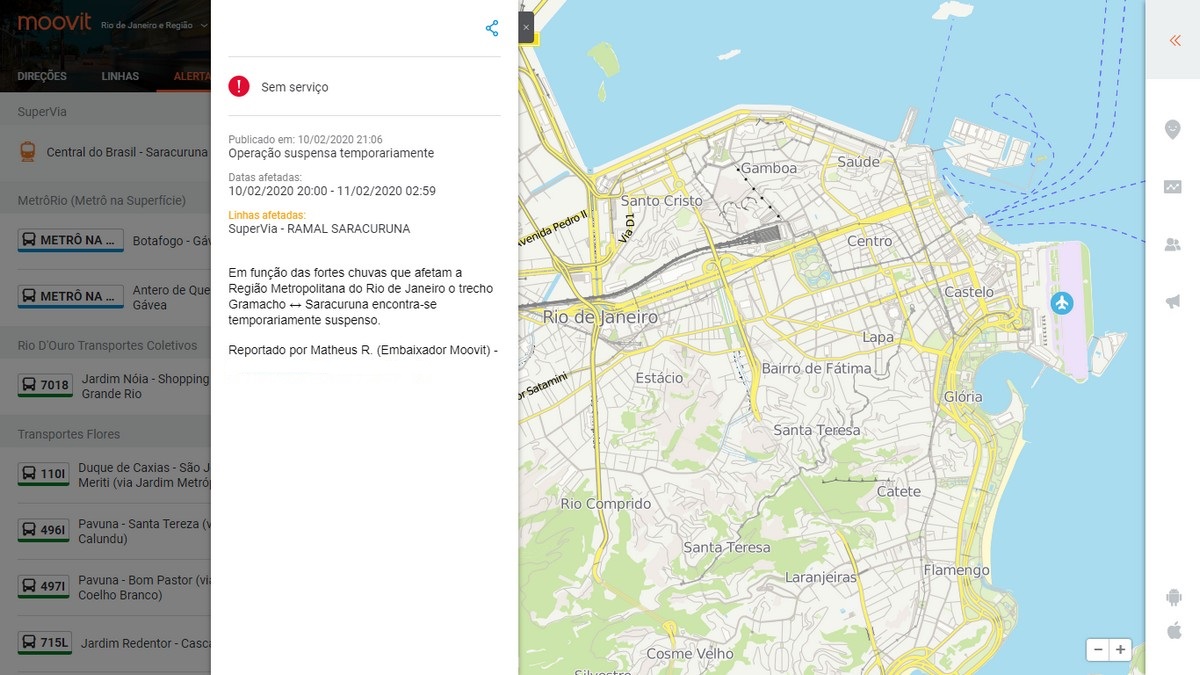Screen dimensions: 1200x675
Task: Click the Gamboa label on the map
Action: pyautogui.click(x=769, y=168)
